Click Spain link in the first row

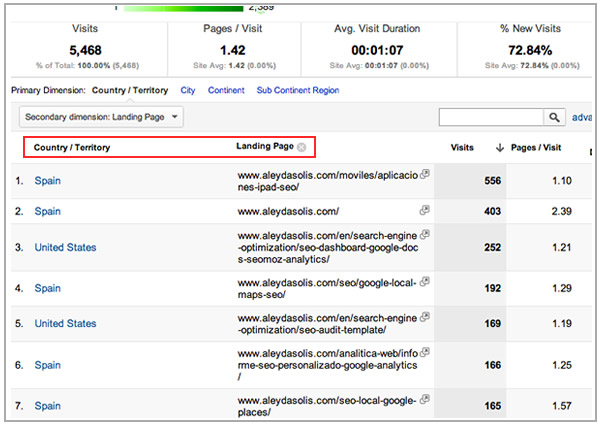point(48,181)
